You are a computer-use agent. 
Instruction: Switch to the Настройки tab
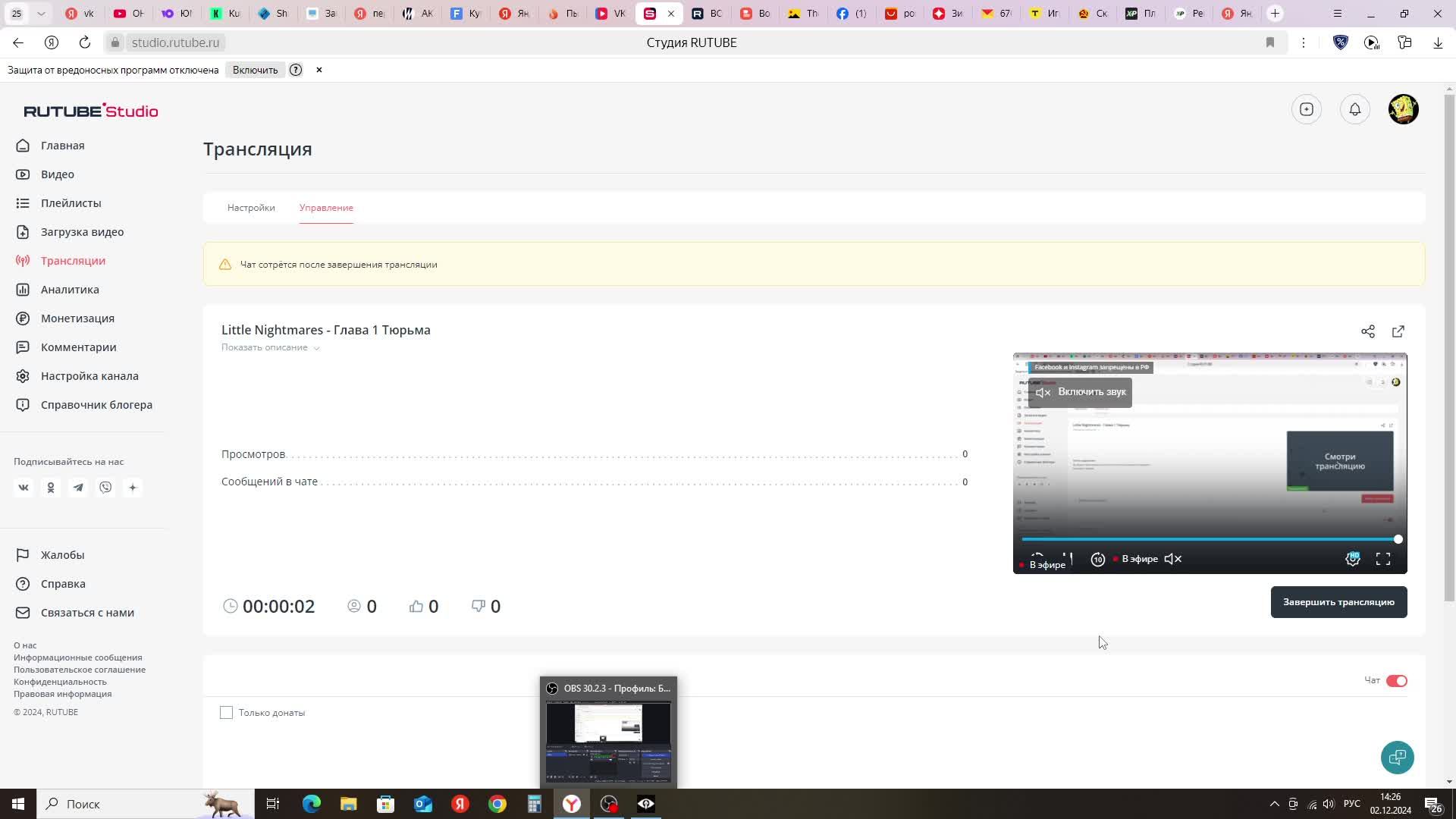pos(251,208)
